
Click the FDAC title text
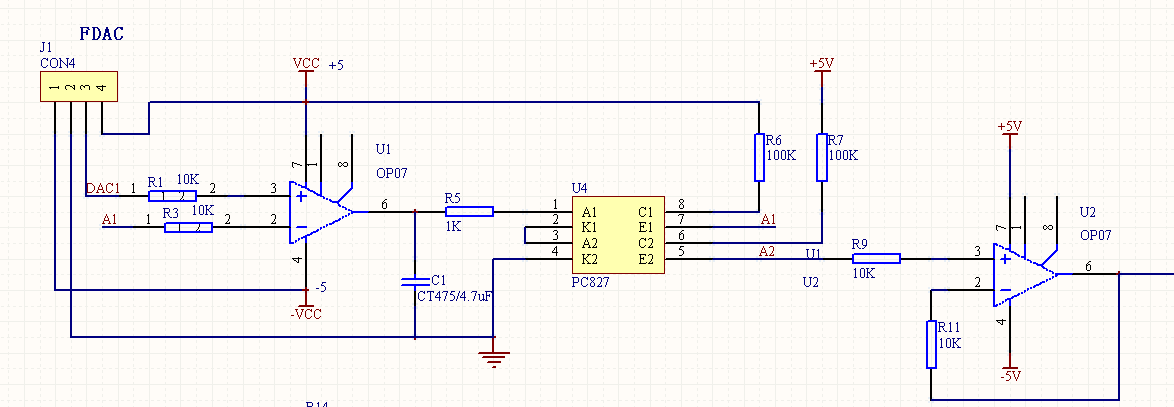(102, 34)
